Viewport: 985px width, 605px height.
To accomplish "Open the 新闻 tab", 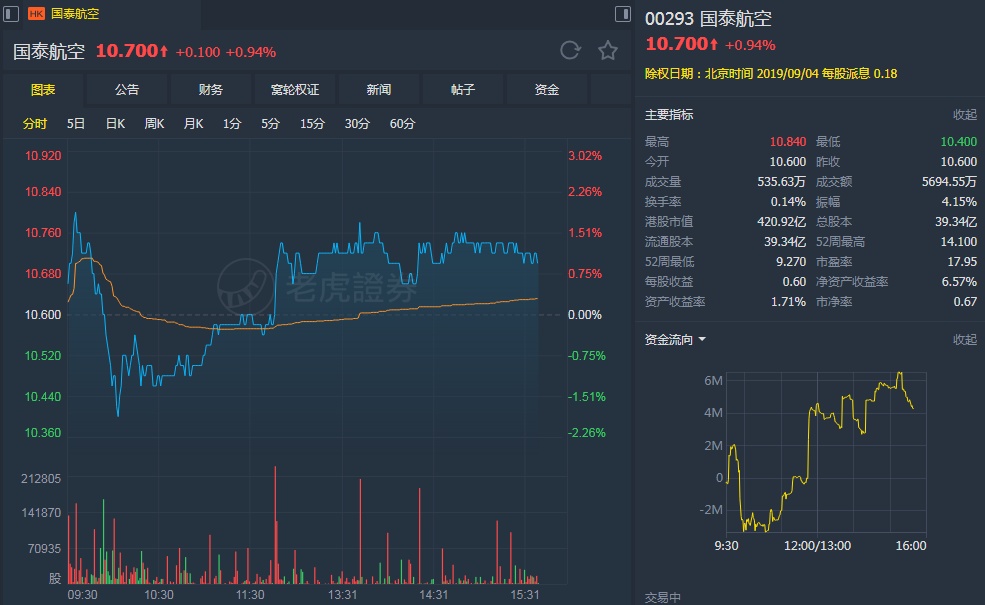I will coord(379,90).
